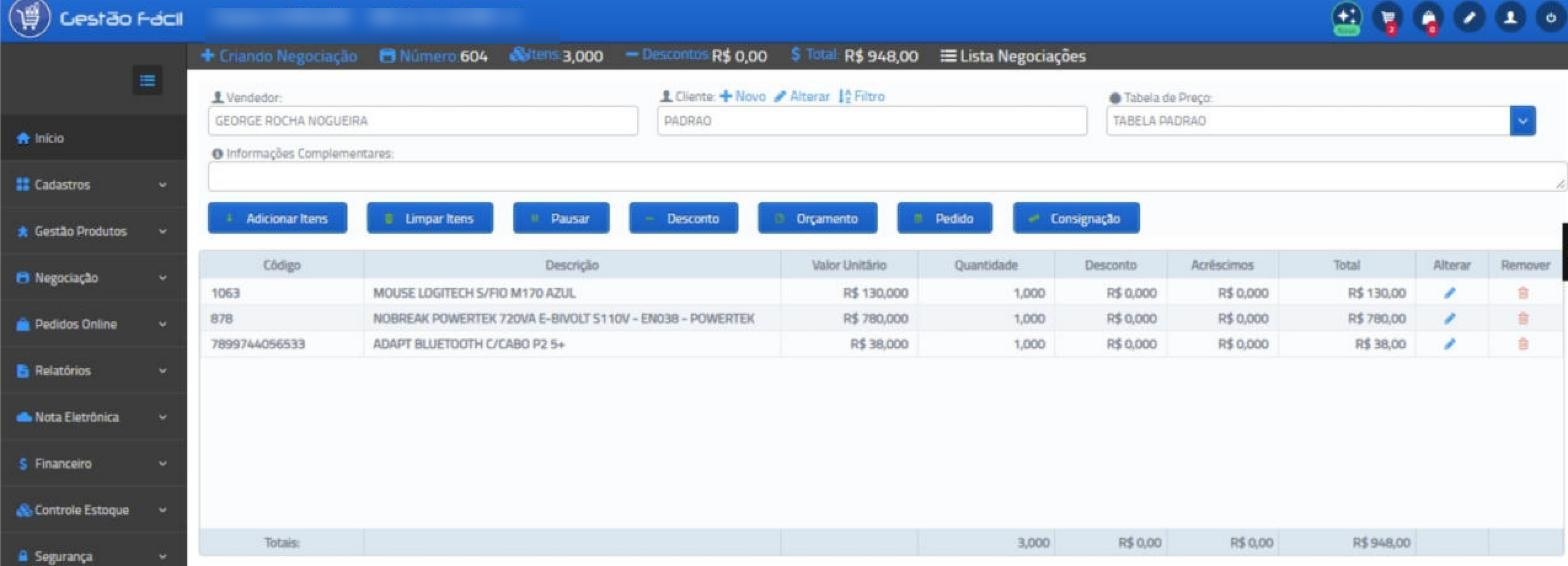Click the Cliente input field

pyautogui.click(x=872, y=121)
